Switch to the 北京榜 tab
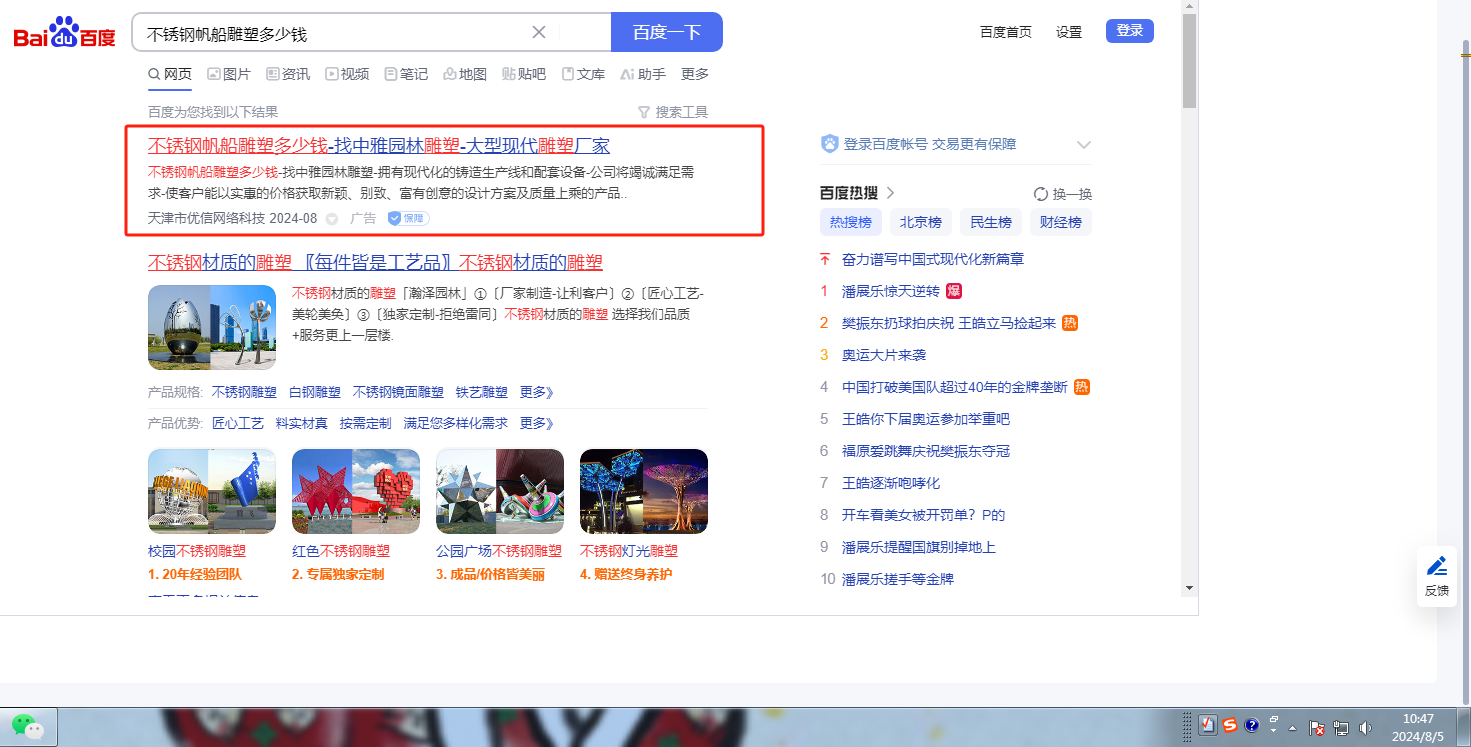The width and height of the screenshot is (1471, 747). 921,222
